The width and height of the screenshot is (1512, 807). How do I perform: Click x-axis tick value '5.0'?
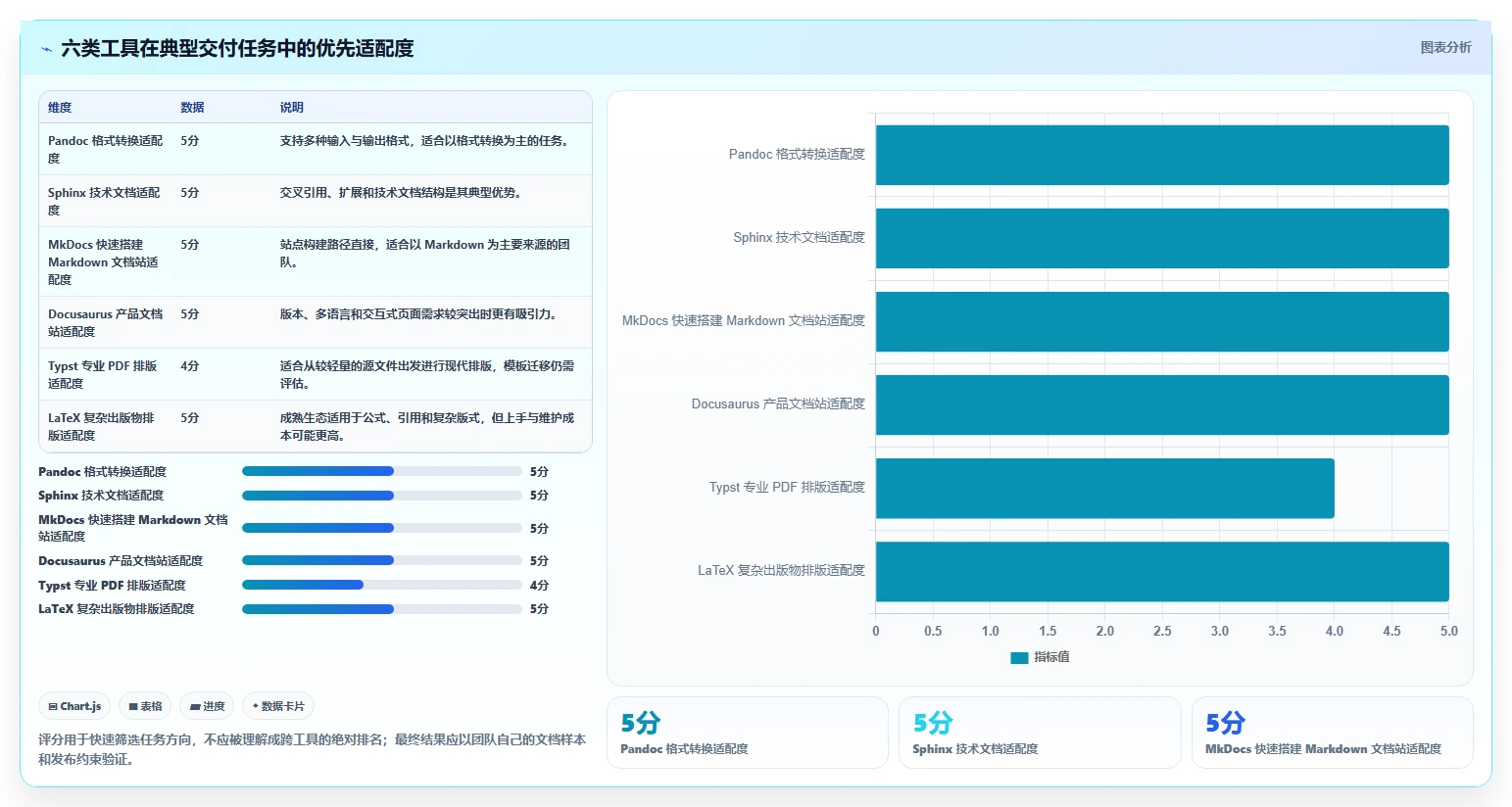1448,631
